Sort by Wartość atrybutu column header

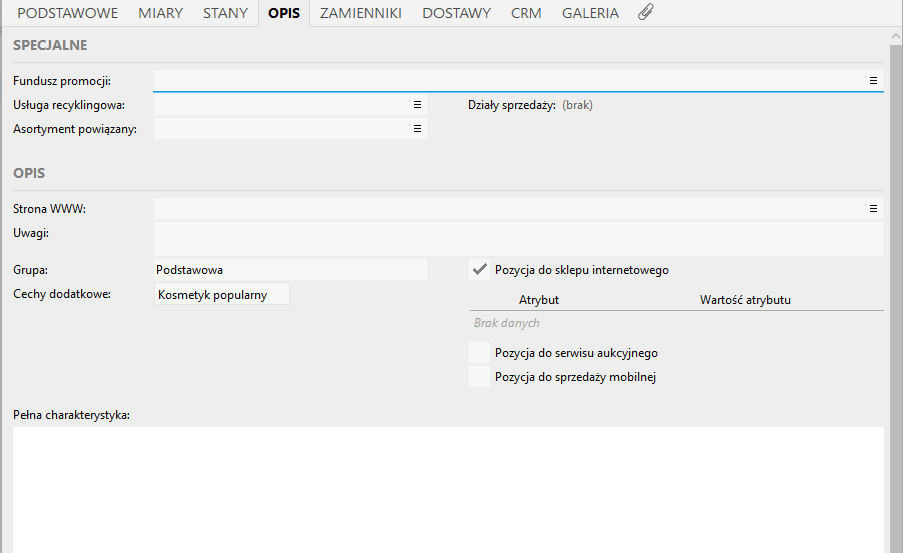click(752, 300)
